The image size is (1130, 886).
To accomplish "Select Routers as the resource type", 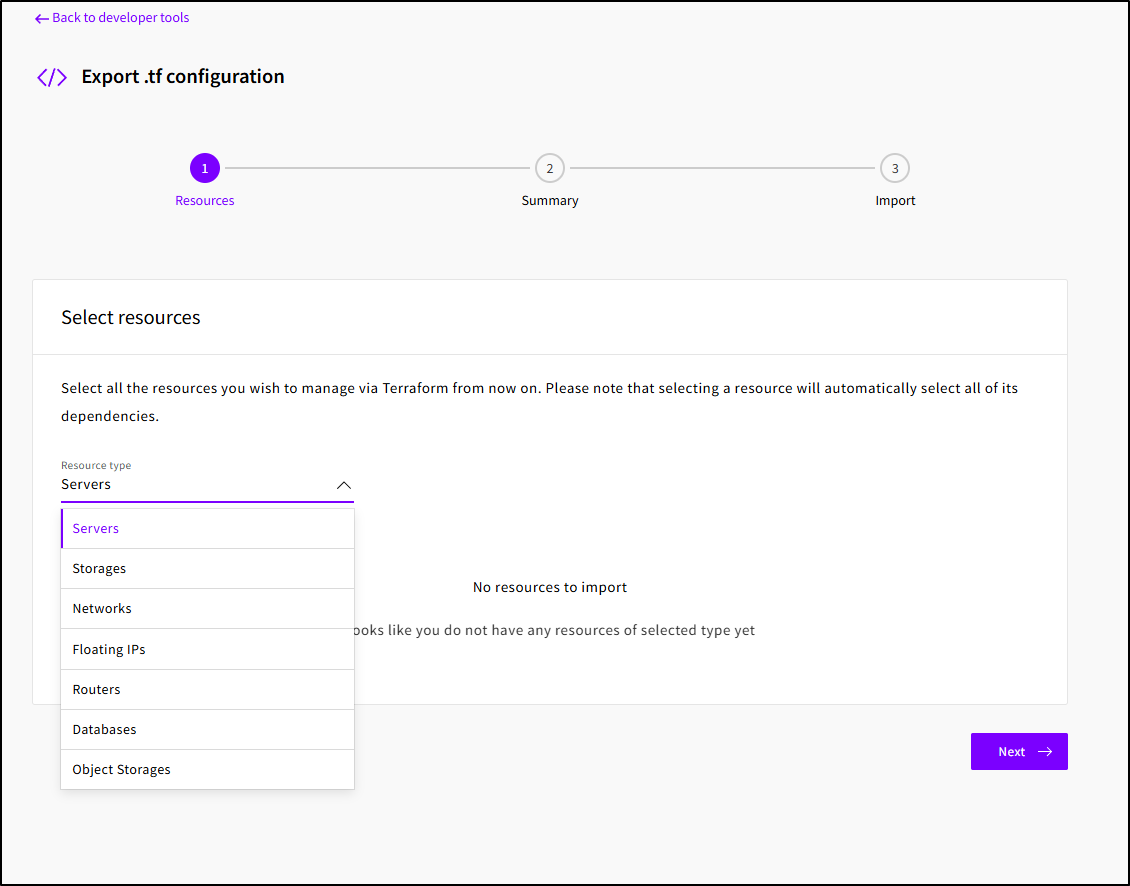I will pyautogui.click(x=96, y=690).
